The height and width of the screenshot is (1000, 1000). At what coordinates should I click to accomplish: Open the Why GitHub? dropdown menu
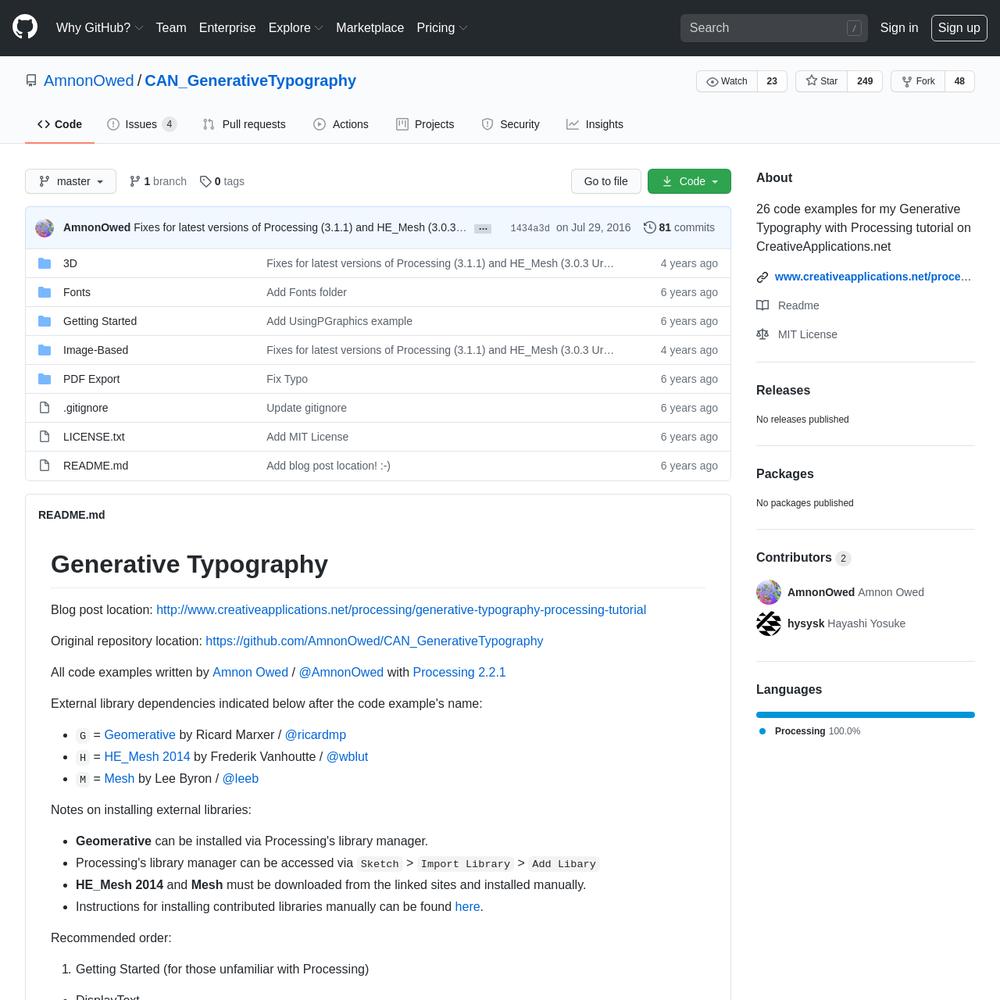pyautogui.click(x=99, y=28)
